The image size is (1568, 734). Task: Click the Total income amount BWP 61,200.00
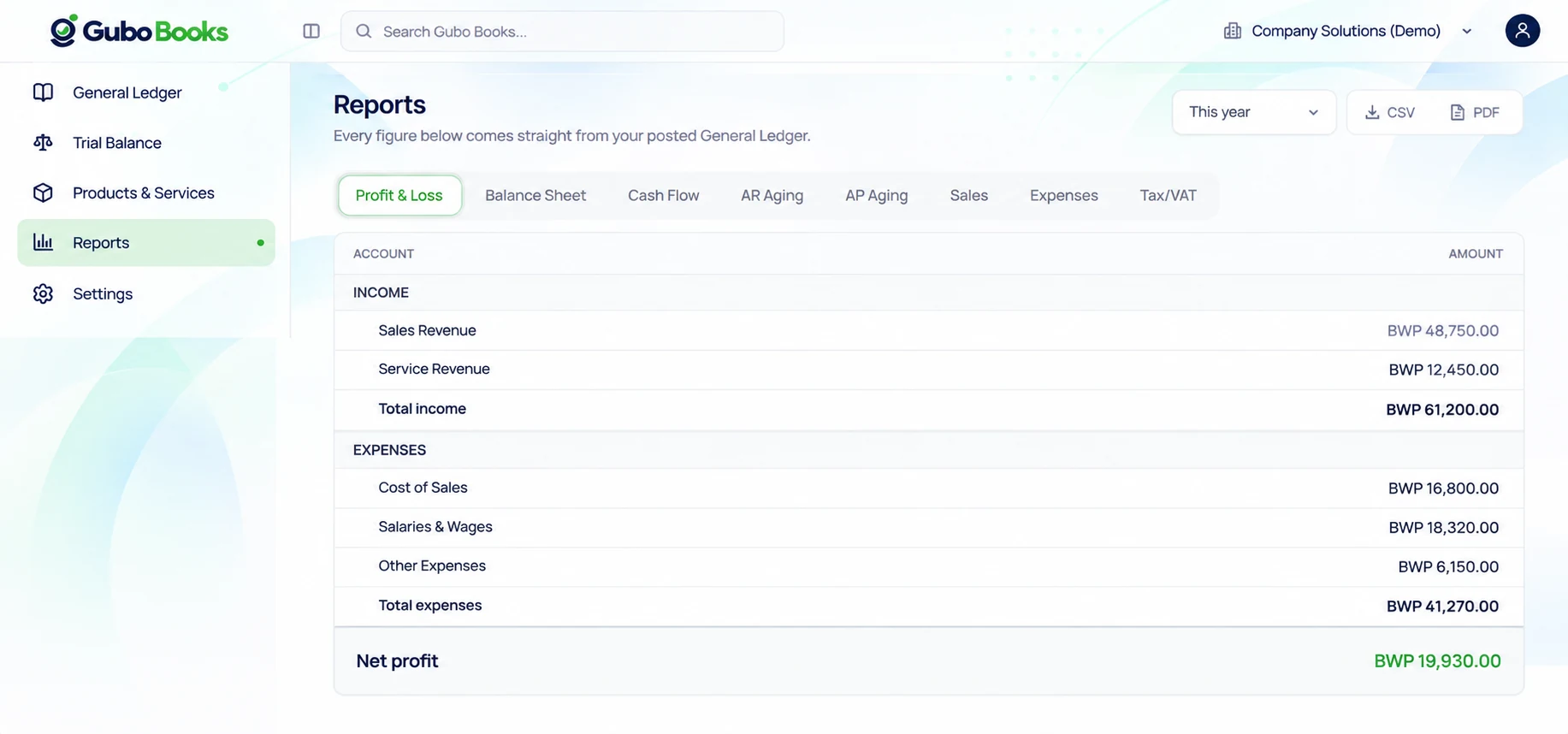tap(1441, 410)
